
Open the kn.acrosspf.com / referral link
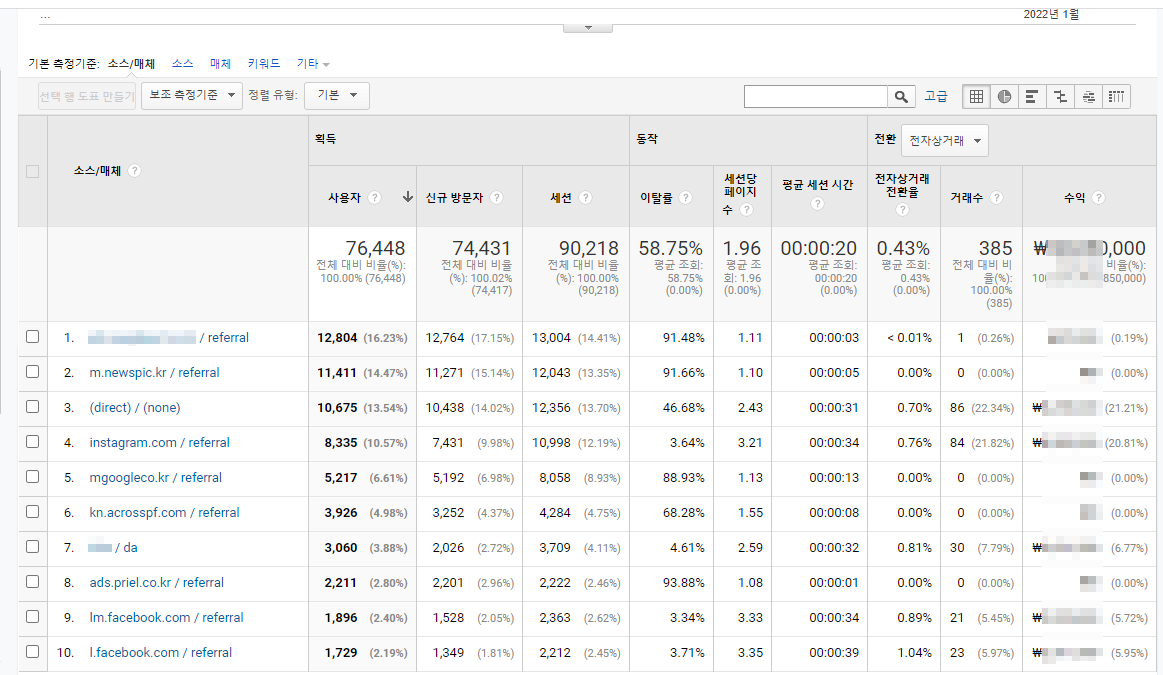(164, 512)
